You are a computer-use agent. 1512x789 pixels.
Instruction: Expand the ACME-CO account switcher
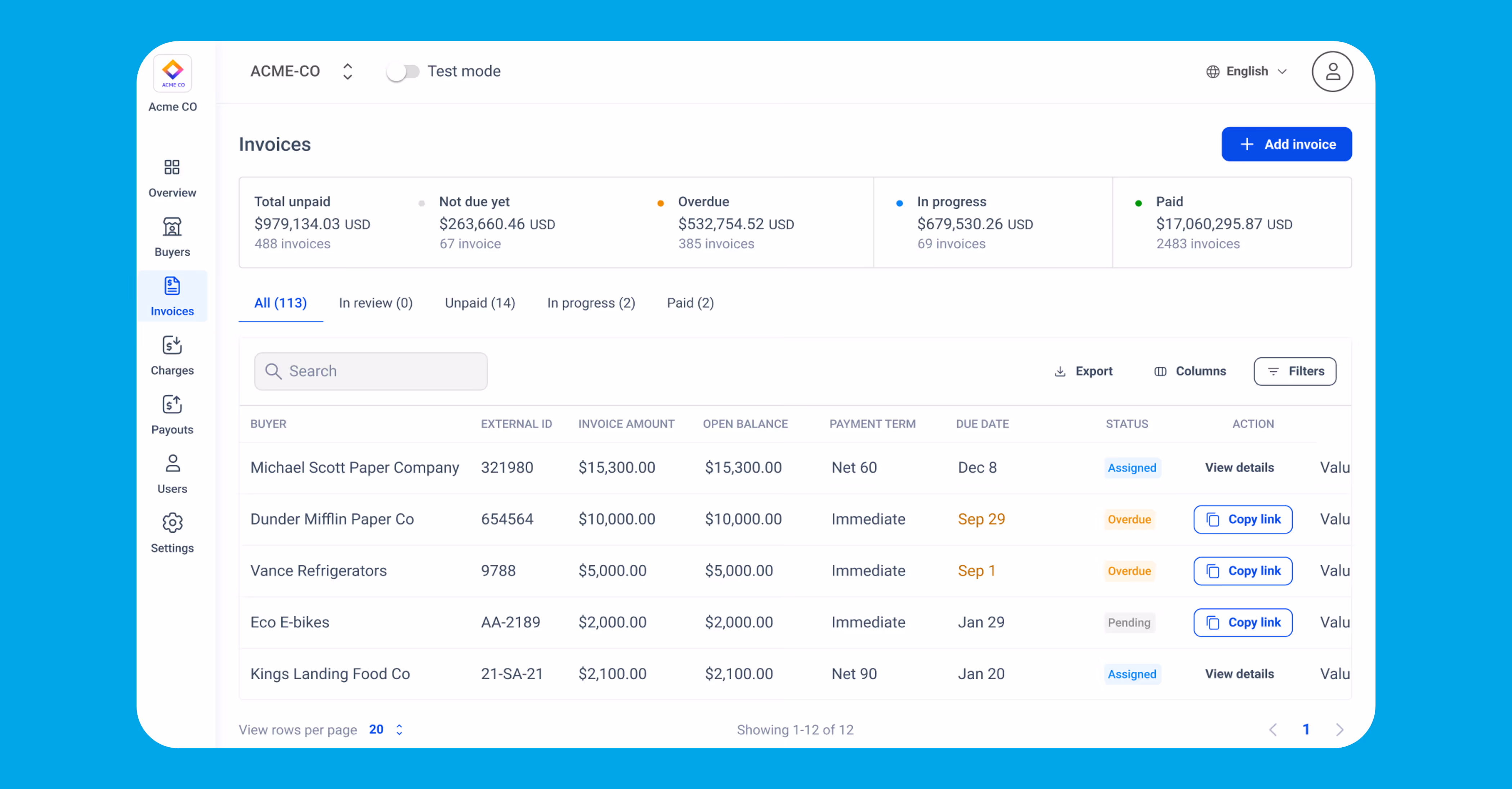[x=348, y=72]
